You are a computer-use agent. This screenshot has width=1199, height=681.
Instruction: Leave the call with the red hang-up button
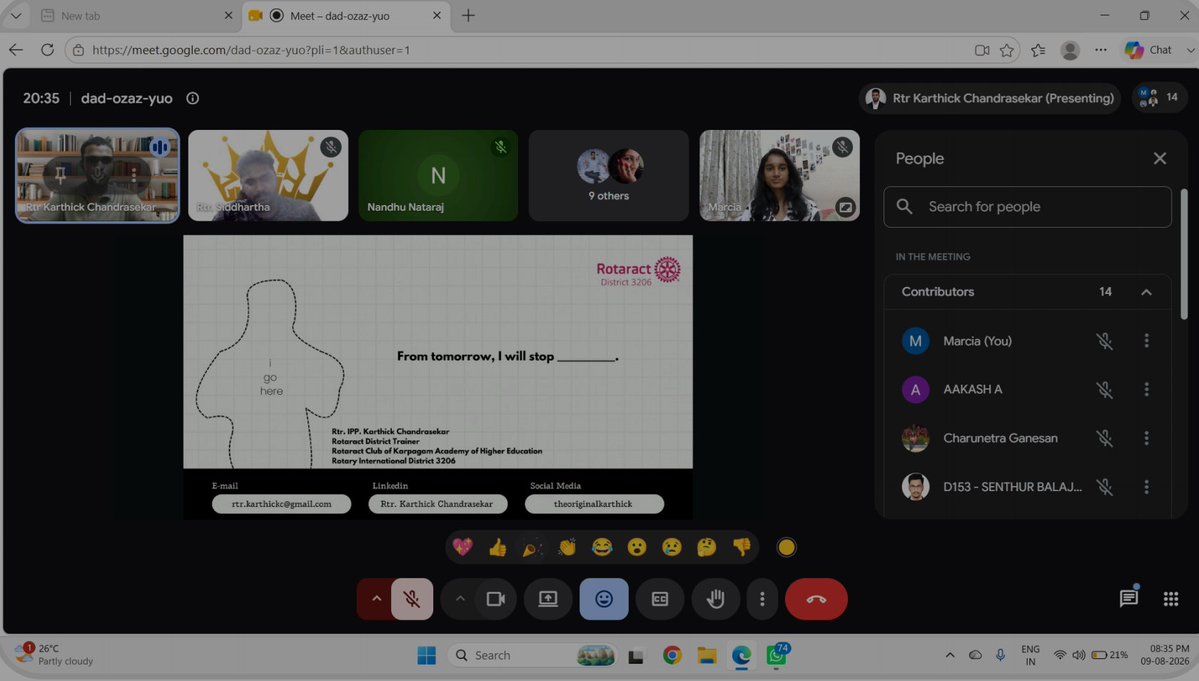pyautogui.click(x=816, y=599)
